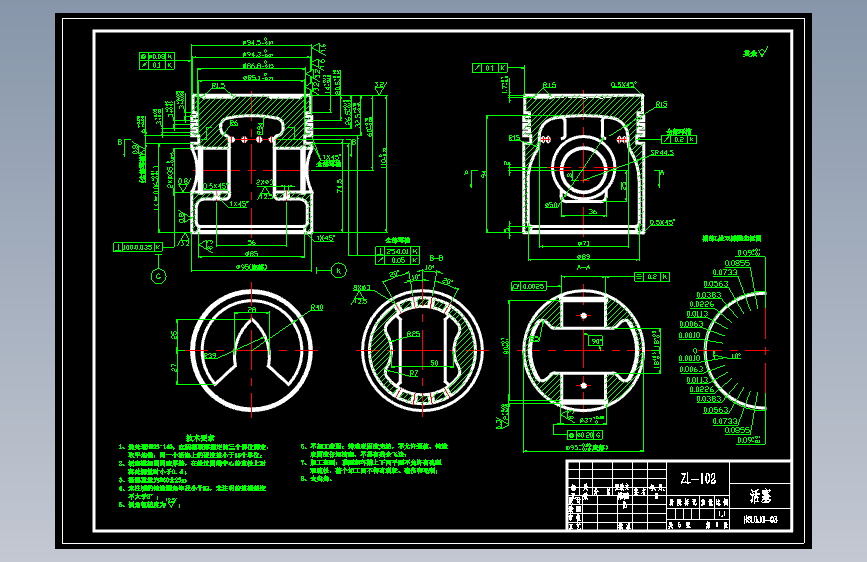Viewport: 867px width, 562px height.
Task: Click the circled K datum symbol
Action: pyautogui.click(x=339, y=270)
